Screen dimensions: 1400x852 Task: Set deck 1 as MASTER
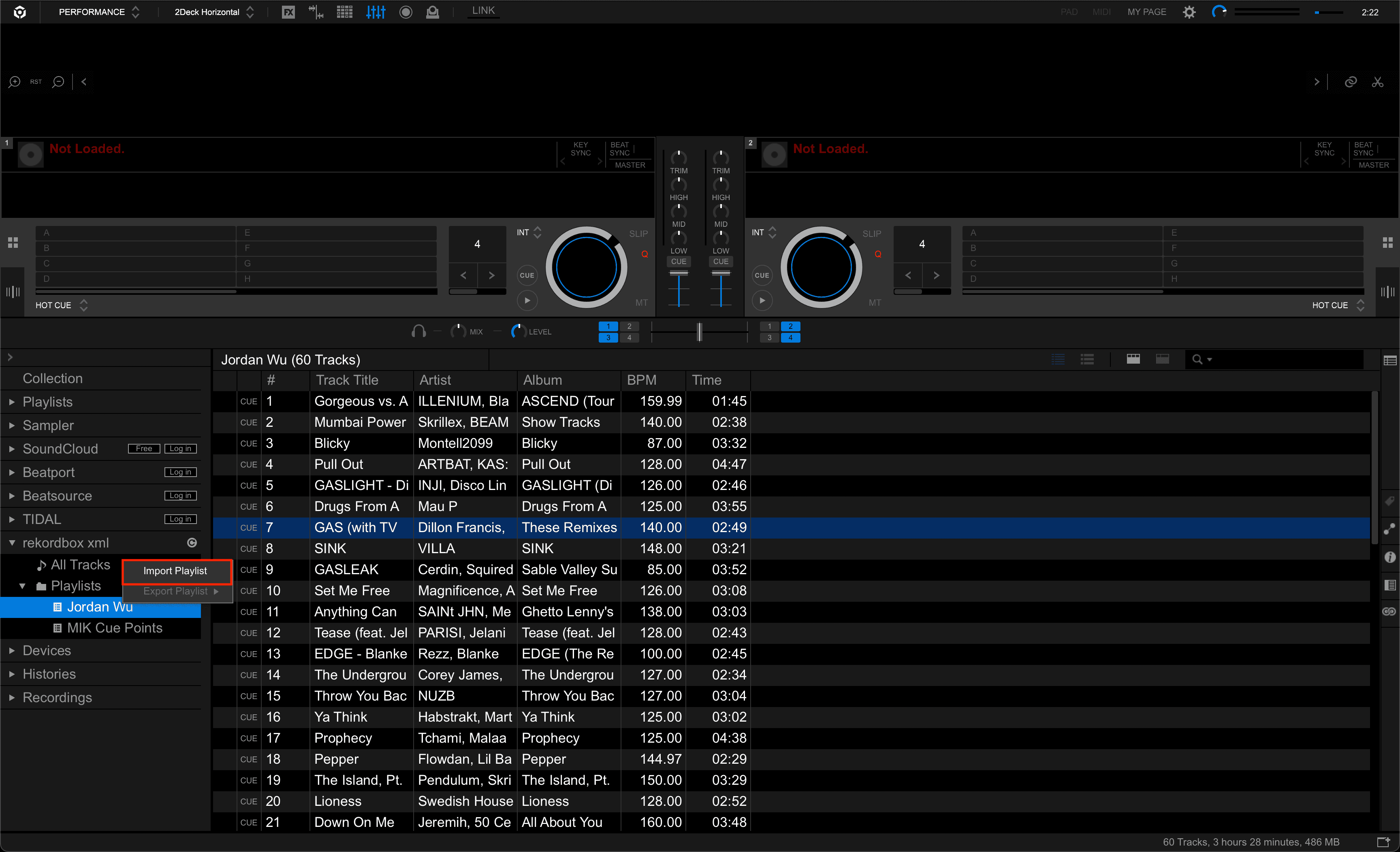(630, 165)
